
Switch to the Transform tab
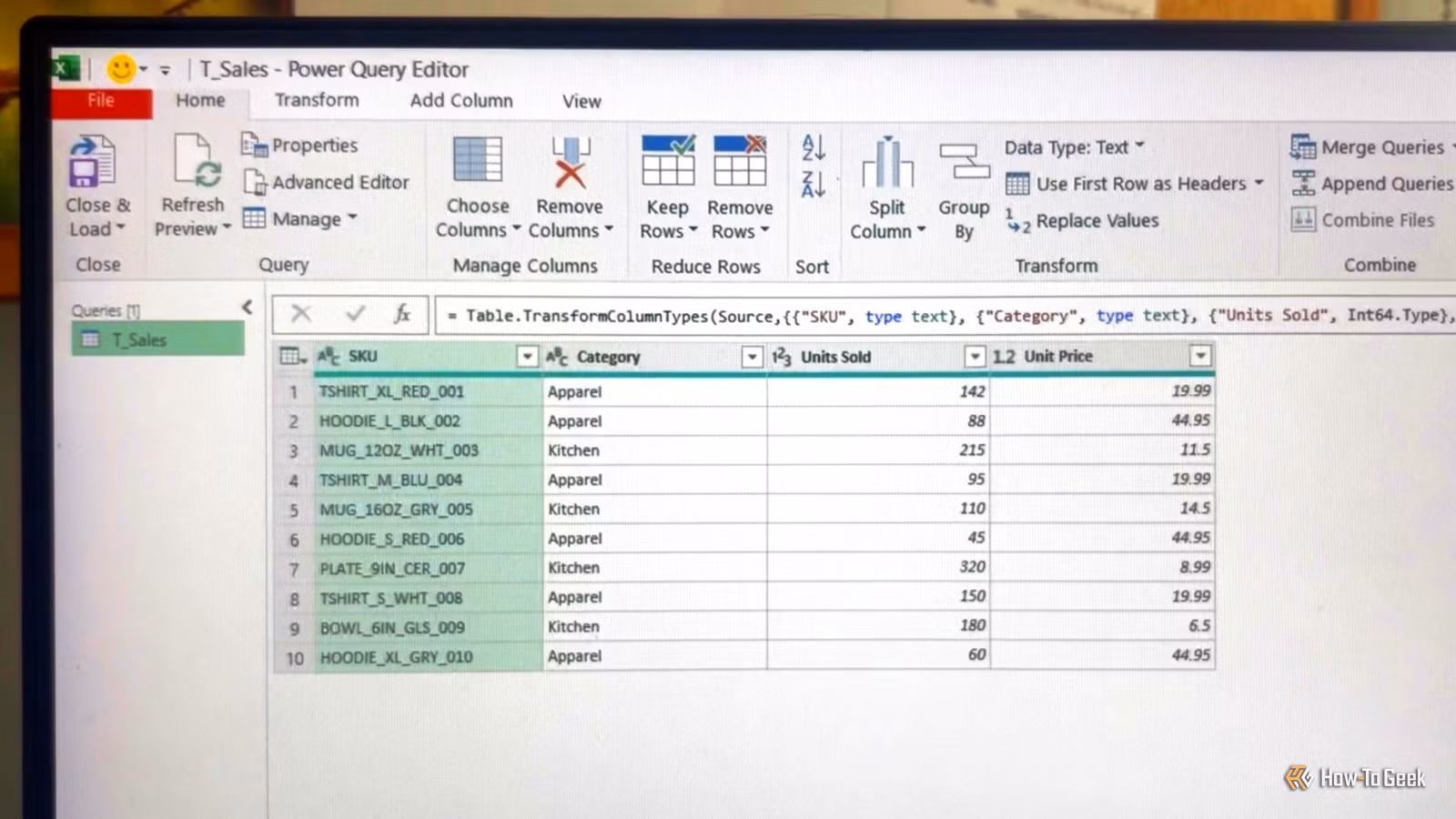click(x=317, y=100)
